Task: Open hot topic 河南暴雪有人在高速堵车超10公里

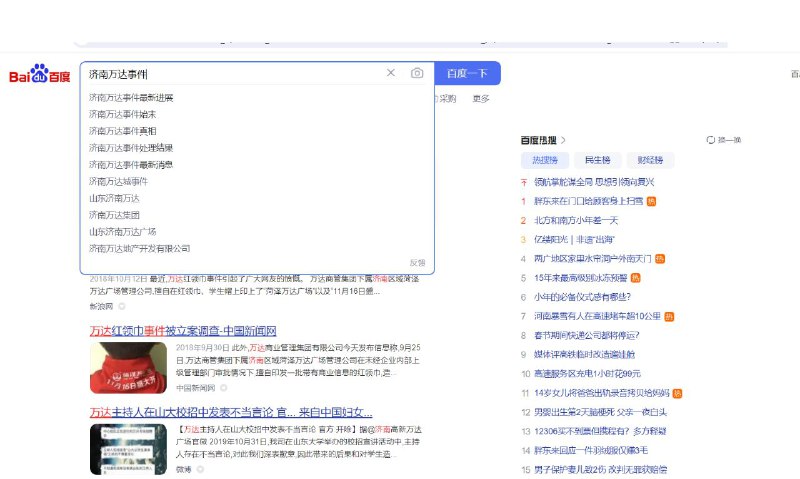Action: point(597,317)
